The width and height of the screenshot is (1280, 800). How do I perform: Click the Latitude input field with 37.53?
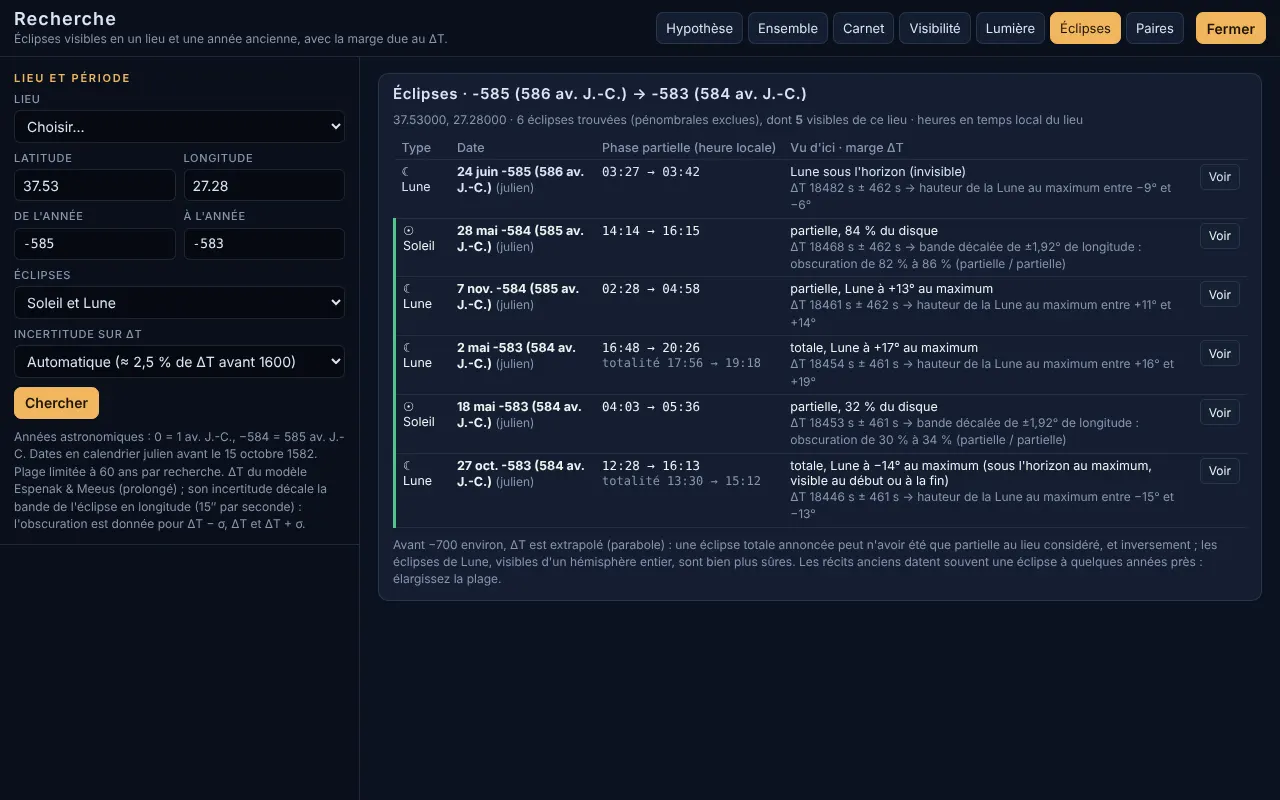click(95, 186)
